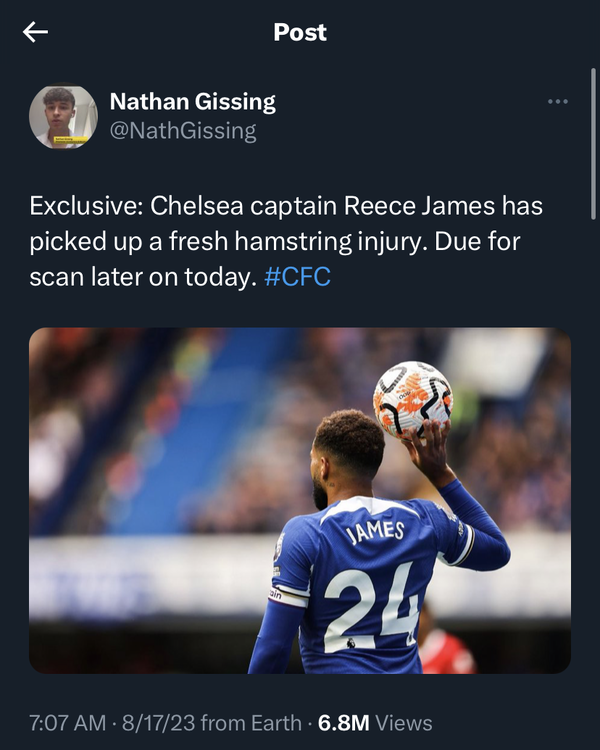Image resolution: width=600 pixels, height=750 pixels.
Task: Open the @NathGissing handle link
Action: pos(183,131)
